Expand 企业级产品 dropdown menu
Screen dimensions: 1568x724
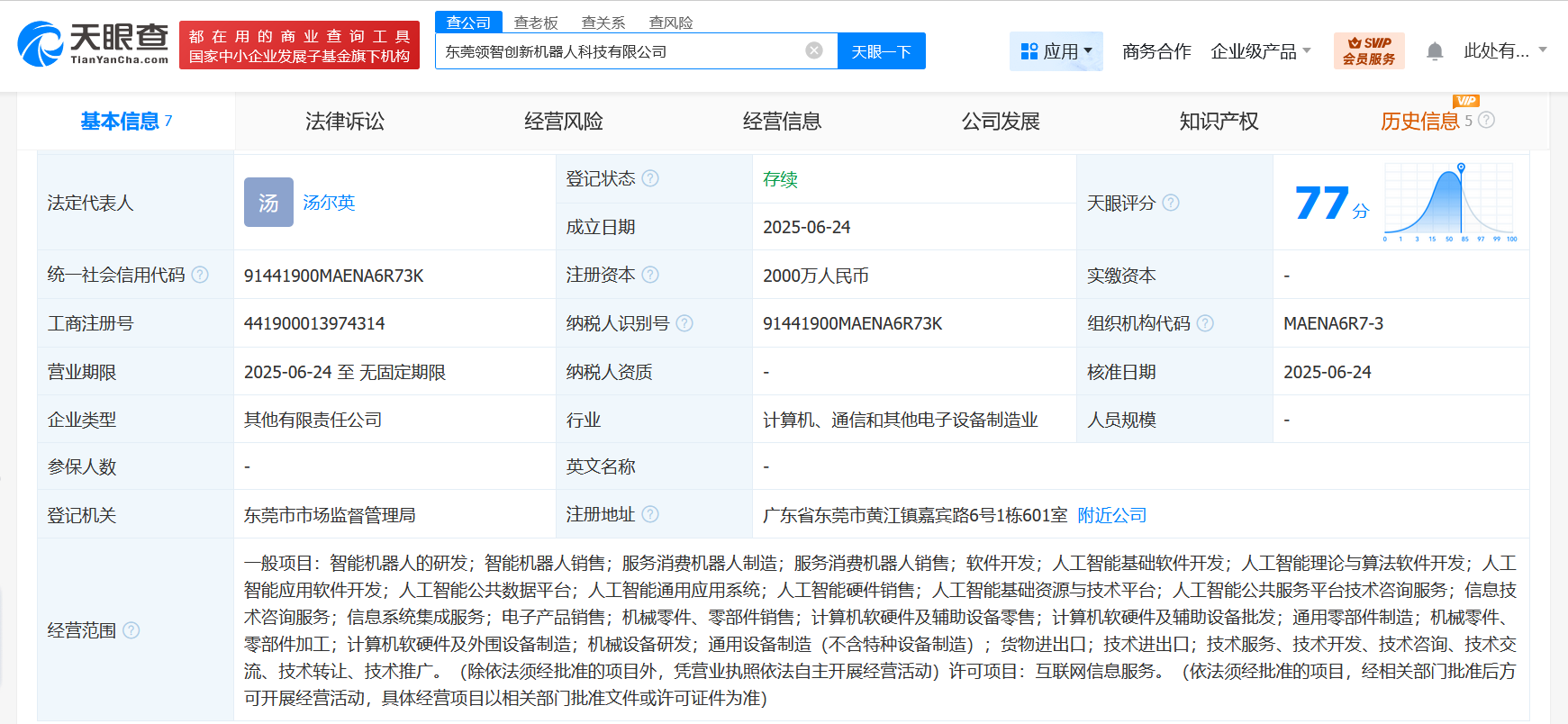[x=1260, y=51]
